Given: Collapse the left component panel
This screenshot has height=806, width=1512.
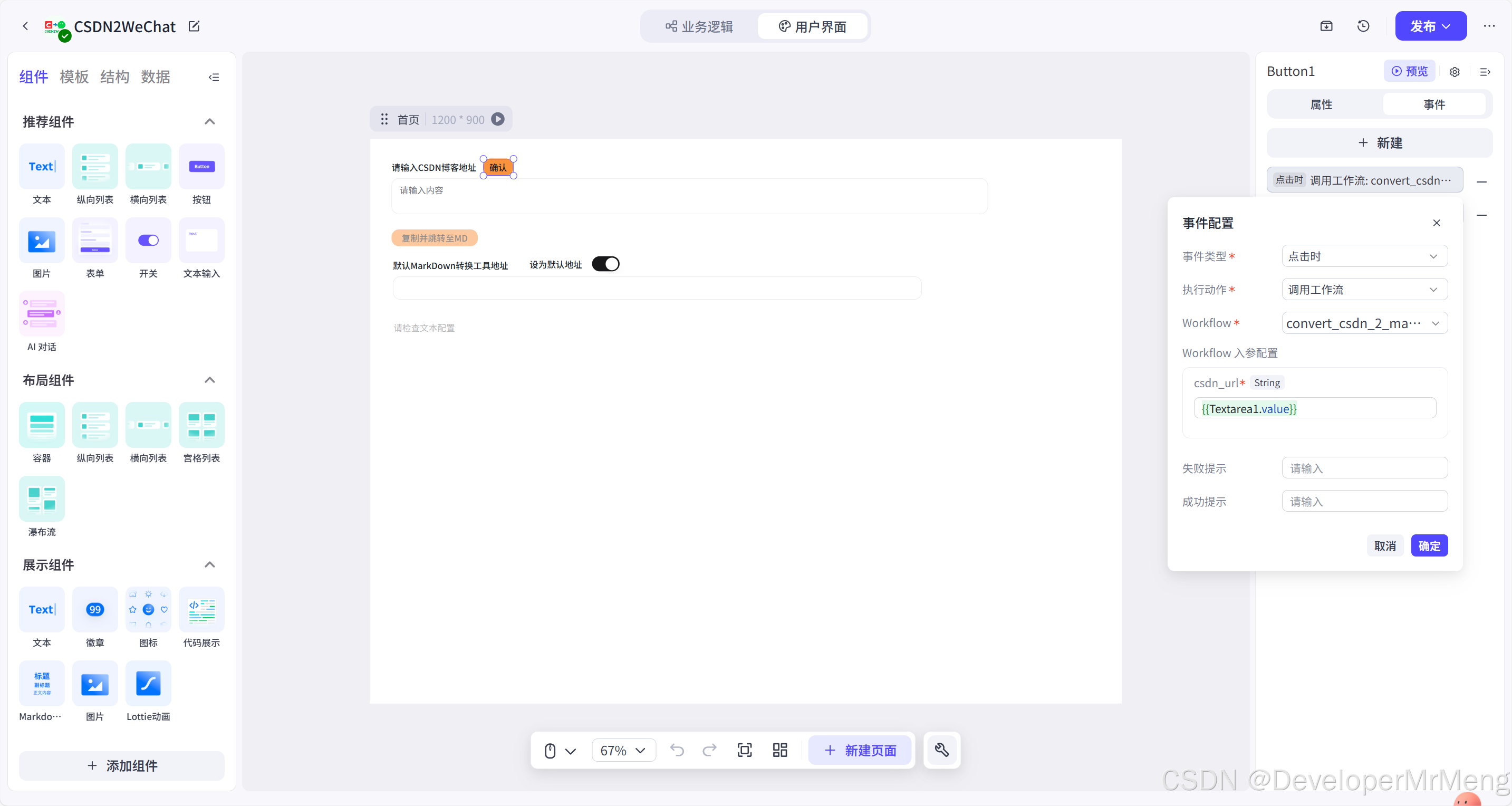Looking at the screenshot, I should coord(214,77).
